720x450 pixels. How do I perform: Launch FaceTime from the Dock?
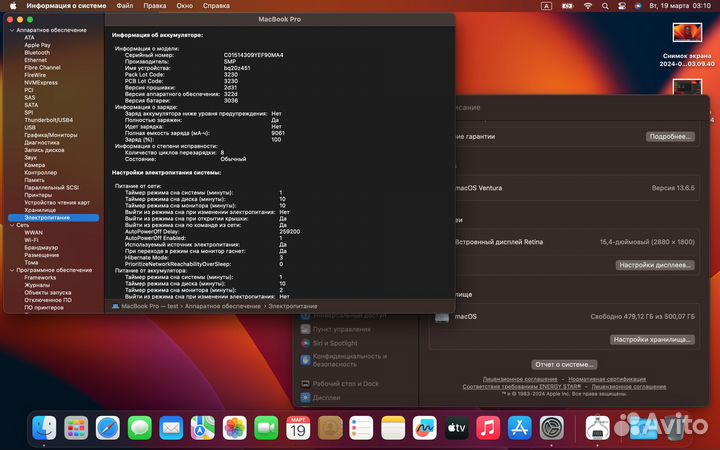[x=266, y=428]
